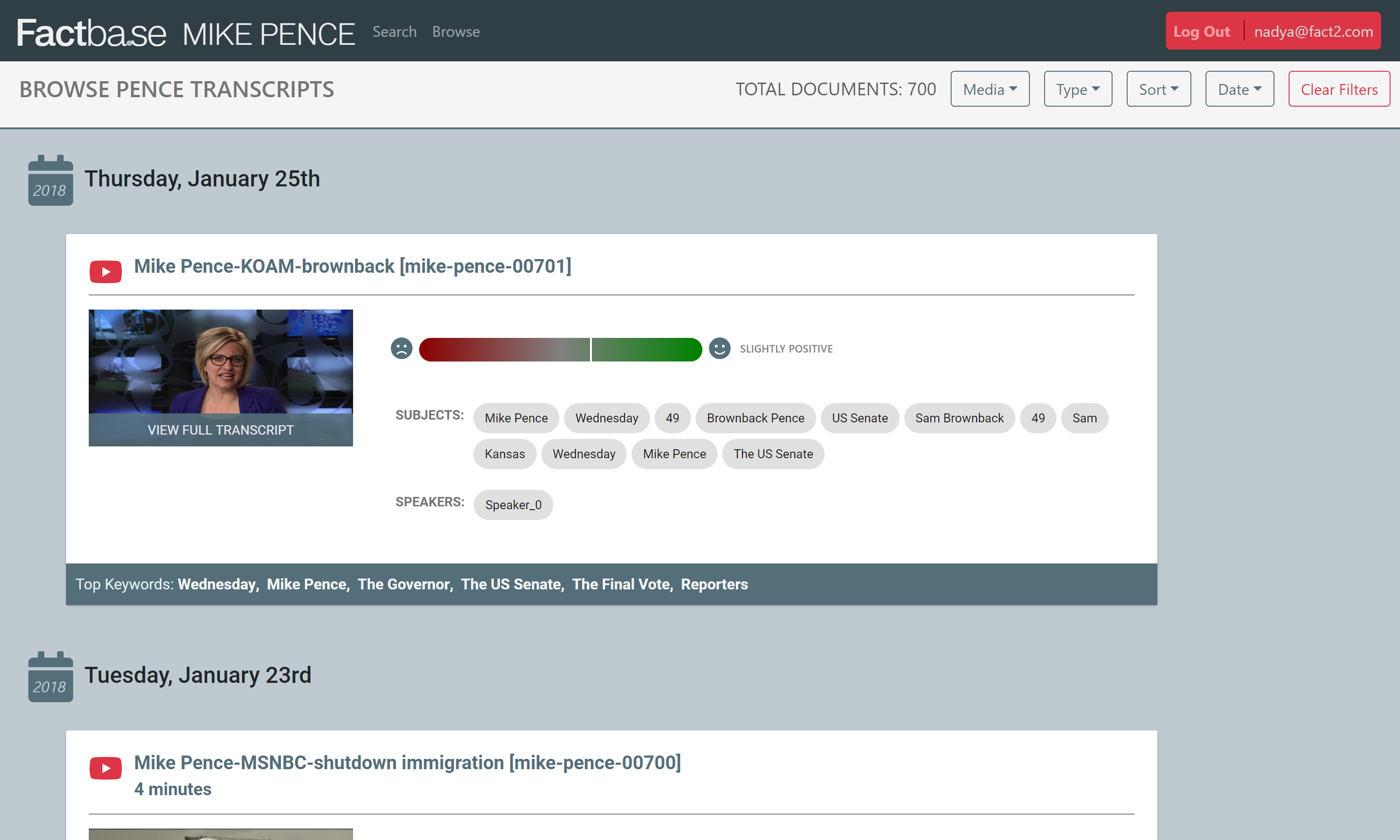
Task: Select the Sam subject tag
Action: (x=1084, y=418)
